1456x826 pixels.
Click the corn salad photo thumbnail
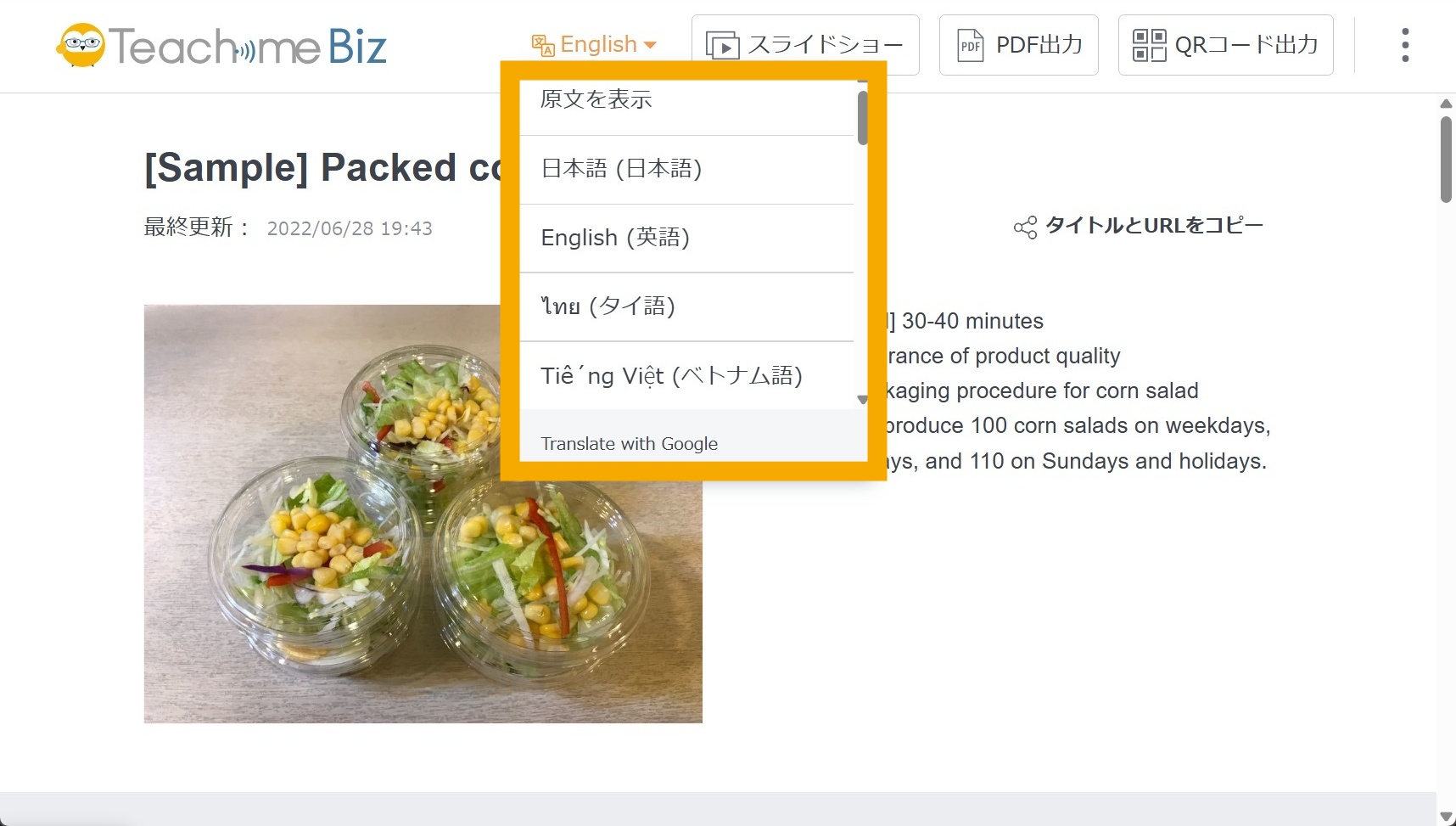click(x=423, y=514)
